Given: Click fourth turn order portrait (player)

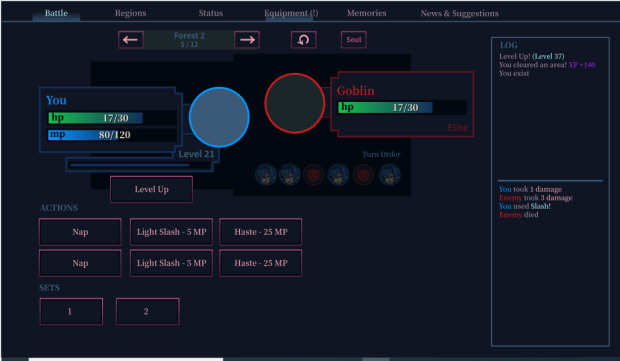Looking at the screenshot, I should [338, 174].
